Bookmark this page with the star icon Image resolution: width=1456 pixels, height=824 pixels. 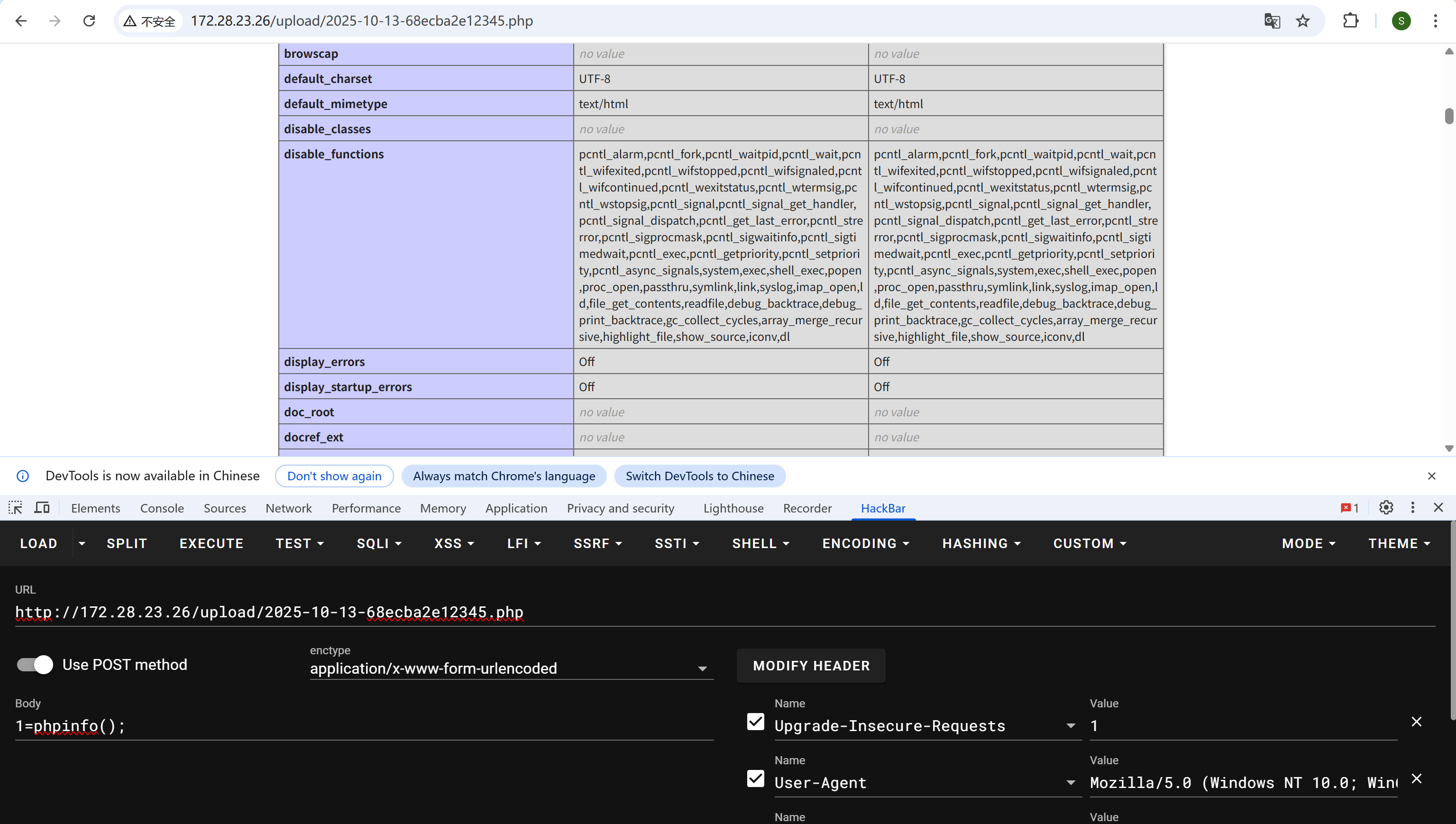click(x=1303, y=21)
